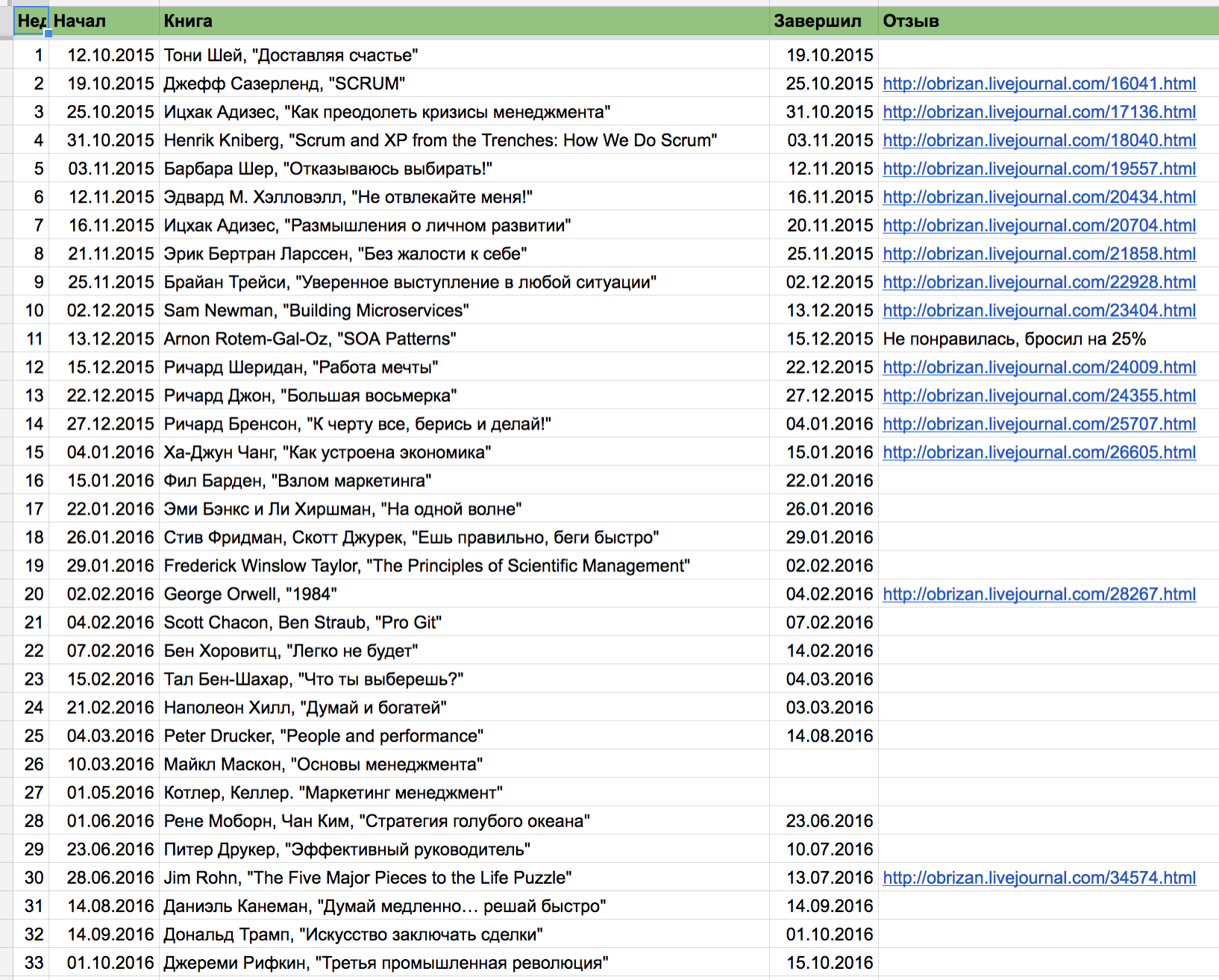Click the empty review cell for "Pro Git" row
Viewport: 1219px width, 980px height.
pos(1048,623)
